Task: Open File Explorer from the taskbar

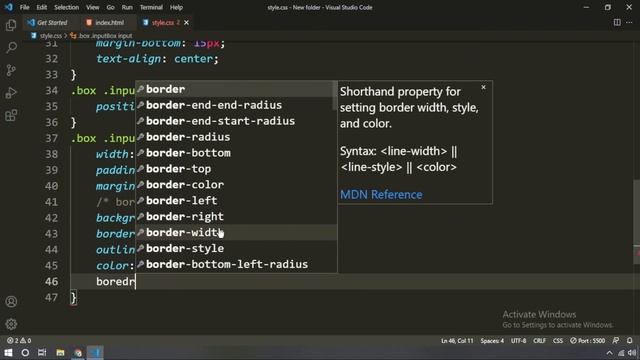Action: tap(60, 353)
